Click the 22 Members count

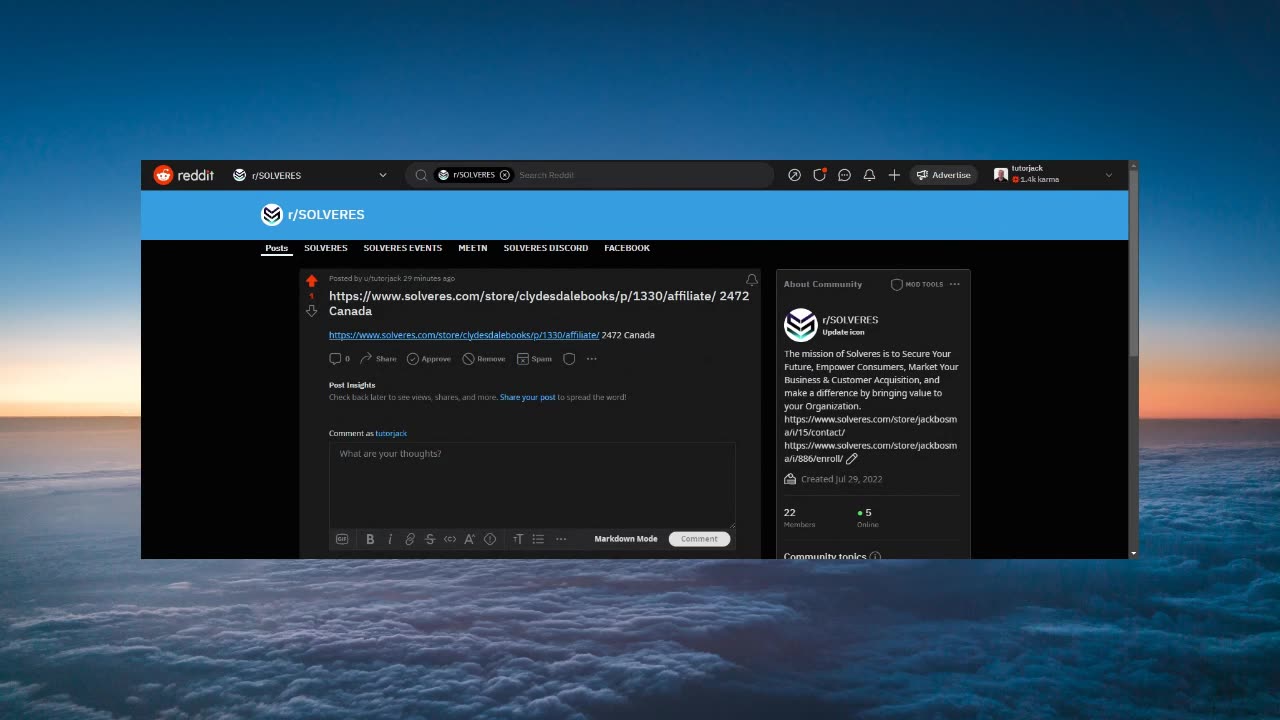(x=799, y=517)
